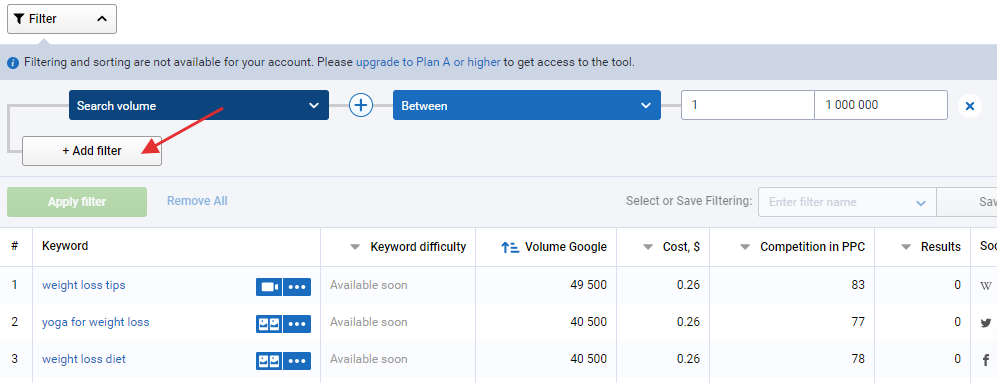Click the Remove All link
Screen dimensions: 997x383
click(x=197, y=201)
